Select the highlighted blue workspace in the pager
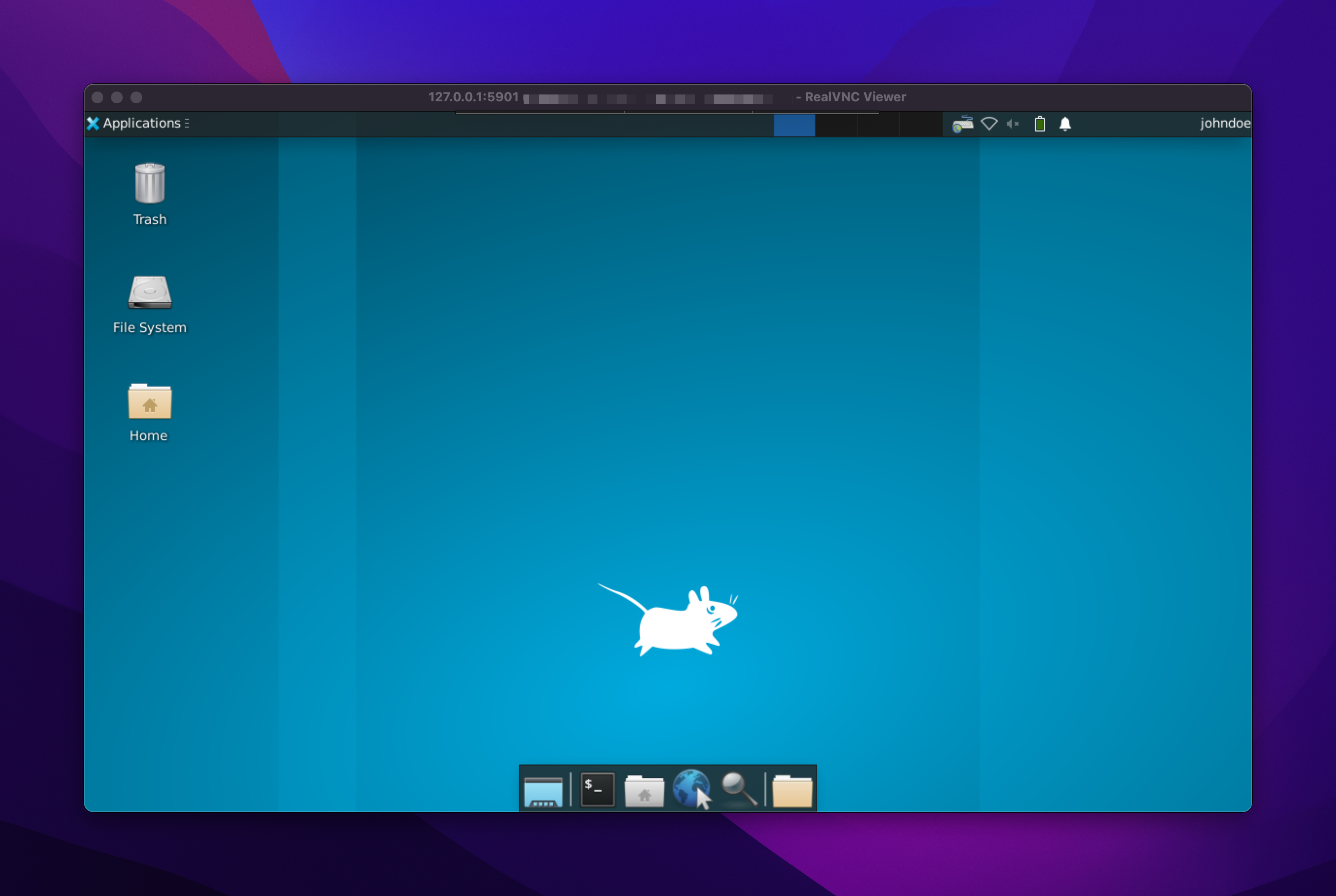 point(794,125)
